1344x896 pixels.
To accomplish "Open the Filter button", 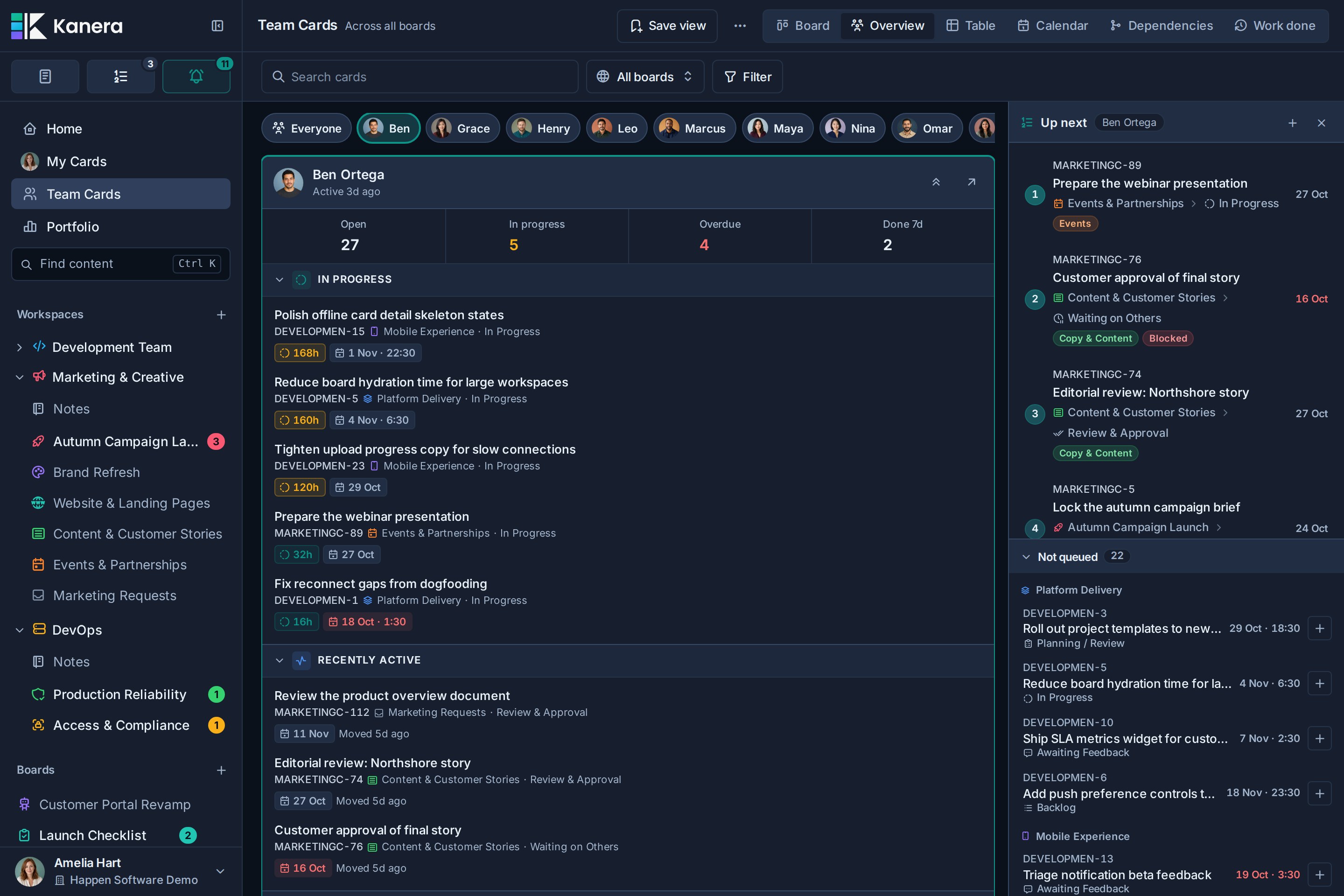I will (x=748, y=77).
